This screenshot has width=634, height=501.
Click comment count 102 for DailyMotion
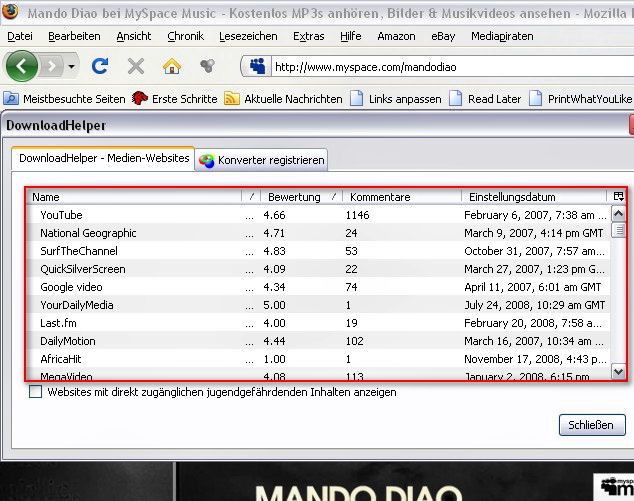coord(354,341)
